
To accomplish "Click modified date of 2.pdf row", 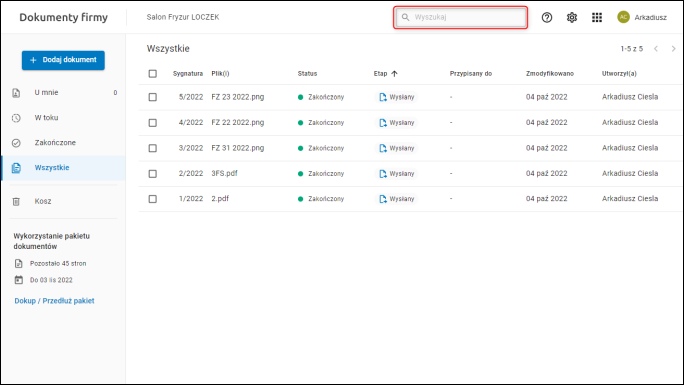I will (547, 198).
